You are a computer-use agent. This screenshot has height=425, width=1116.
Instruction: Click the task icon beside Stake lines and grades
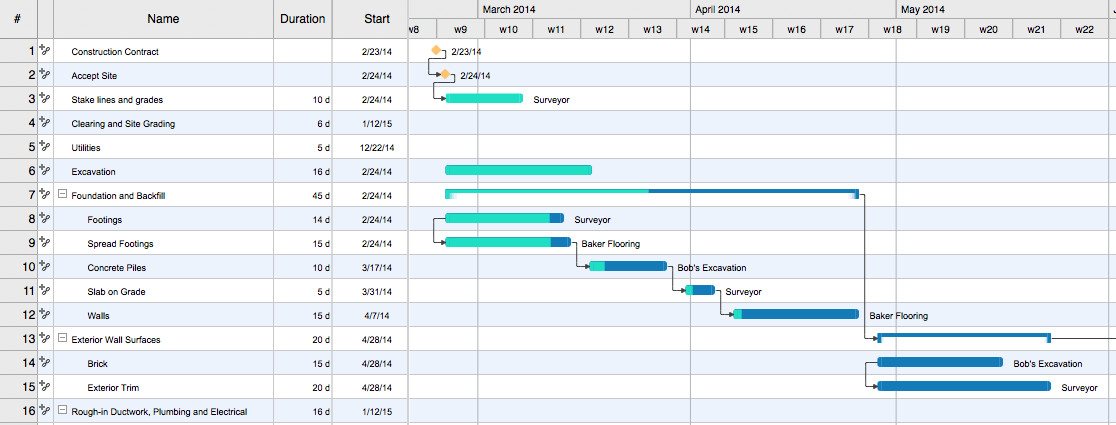tap(44, 98)
